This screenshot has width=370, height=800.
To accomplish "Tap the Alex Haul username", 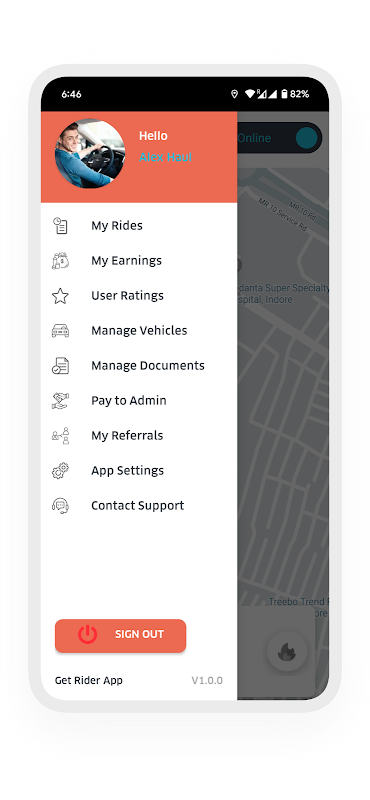I will click(165, 157).
